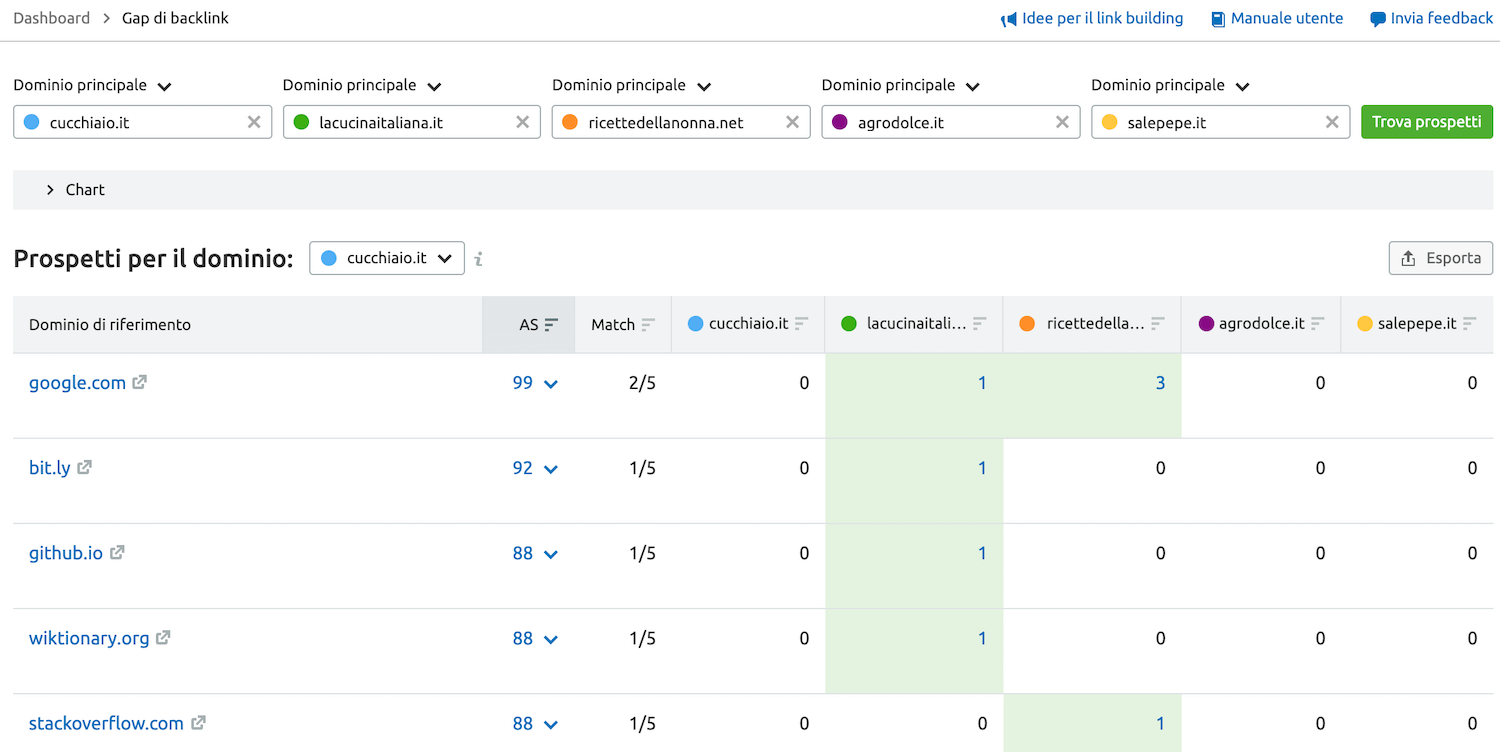Screen dimensions: 1500x752
Task: Expand AS details for stackoverflow.com
Action: coord(550,724)
